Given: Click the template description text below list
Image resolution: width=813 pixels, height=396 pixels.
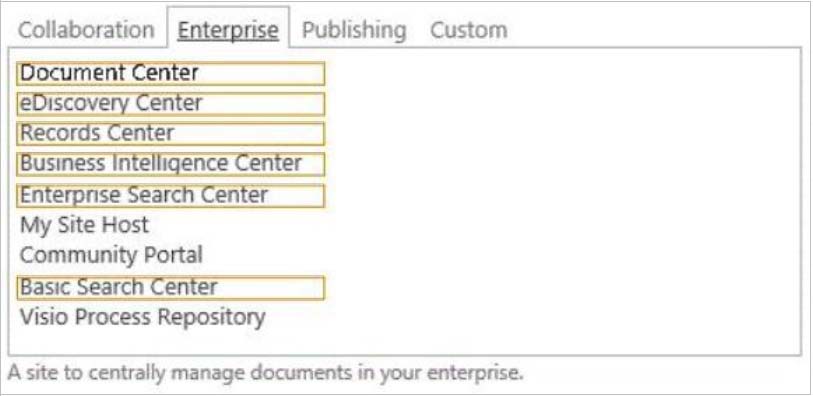Looking at the screenshot, I should click(265, 373).
